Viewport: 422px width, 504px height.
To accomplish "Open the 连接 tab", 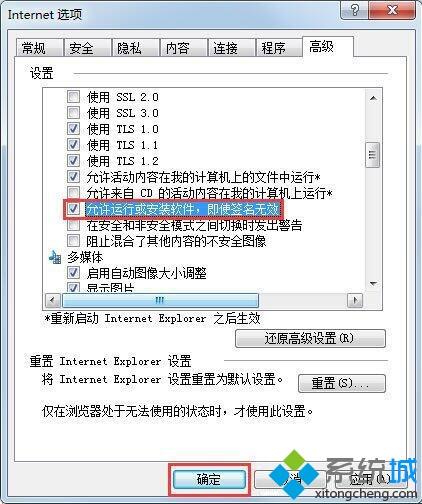I will point(231,48).
